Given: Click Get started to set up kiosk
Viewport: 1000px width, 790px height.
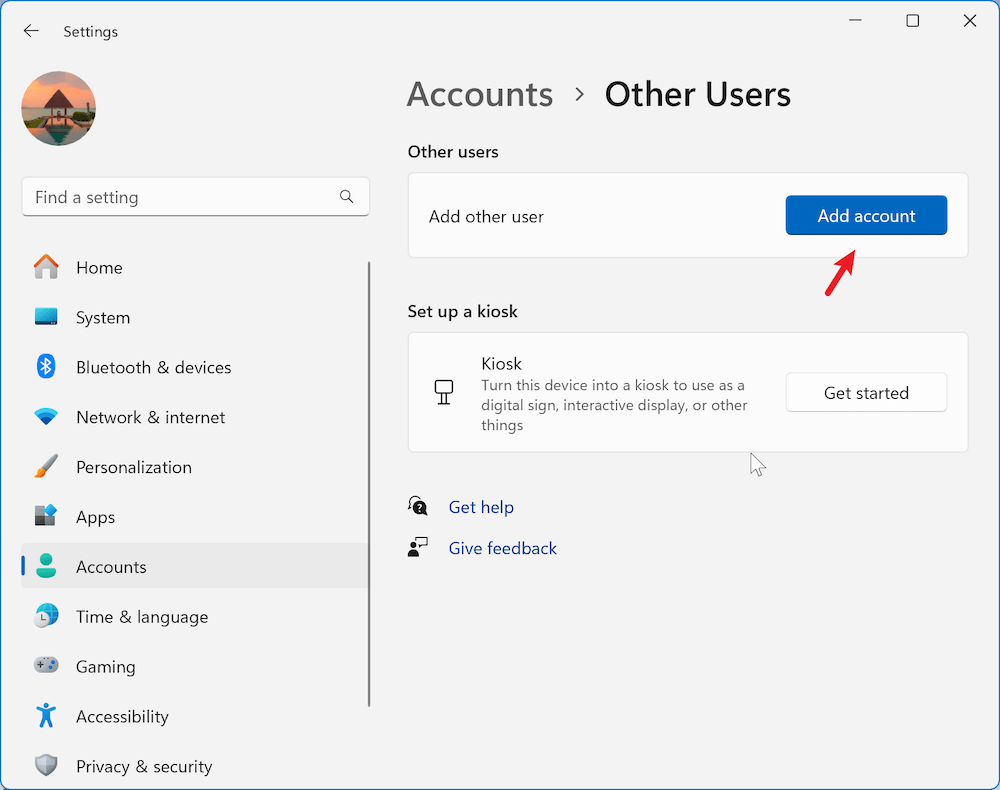Looking at the screenshot, I should (866, 392).
